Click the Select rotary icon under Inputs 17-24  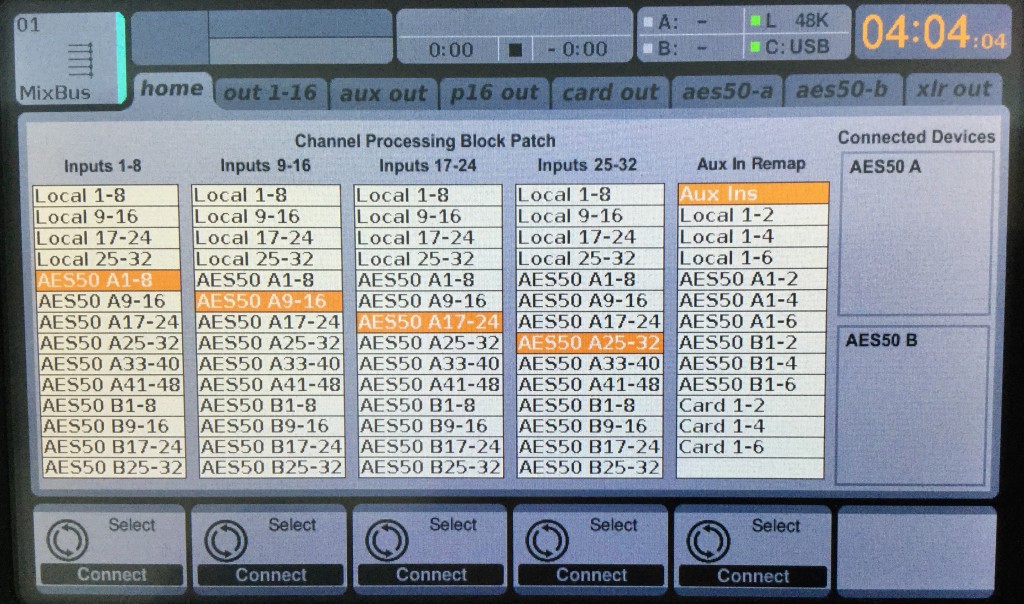click(x=387, y=541)
